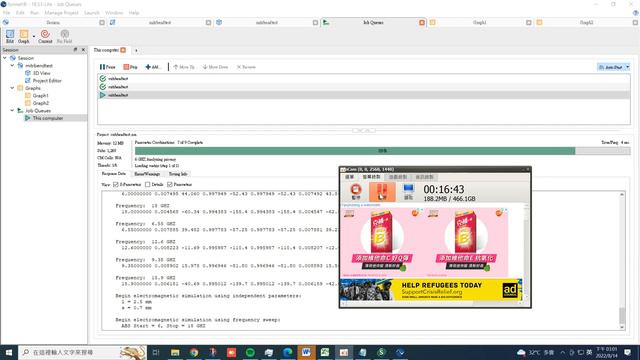640x360 pixels.
Task: Switch to the Timing Info tab
Action: click(x=178, y=174)
